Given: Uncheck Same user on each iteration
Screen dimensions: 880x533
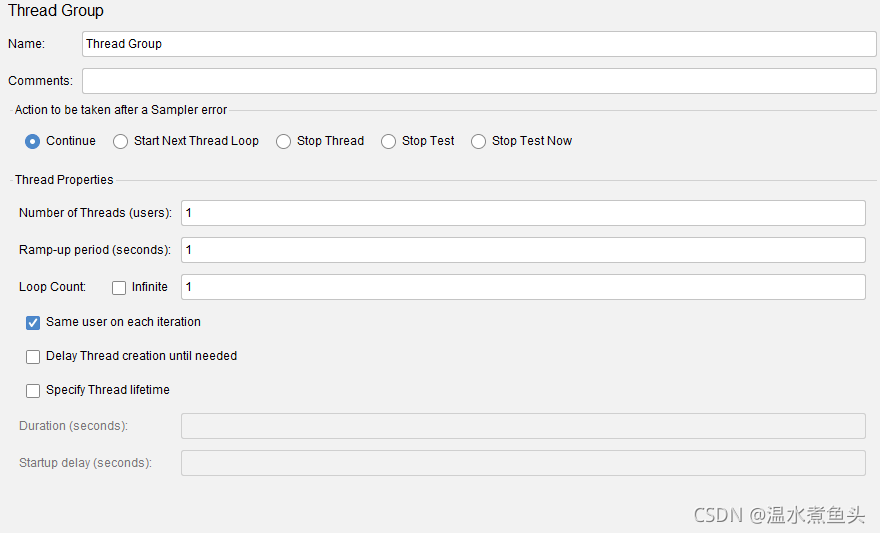Looking at the screenshot, I should click(x=33, y=323).
